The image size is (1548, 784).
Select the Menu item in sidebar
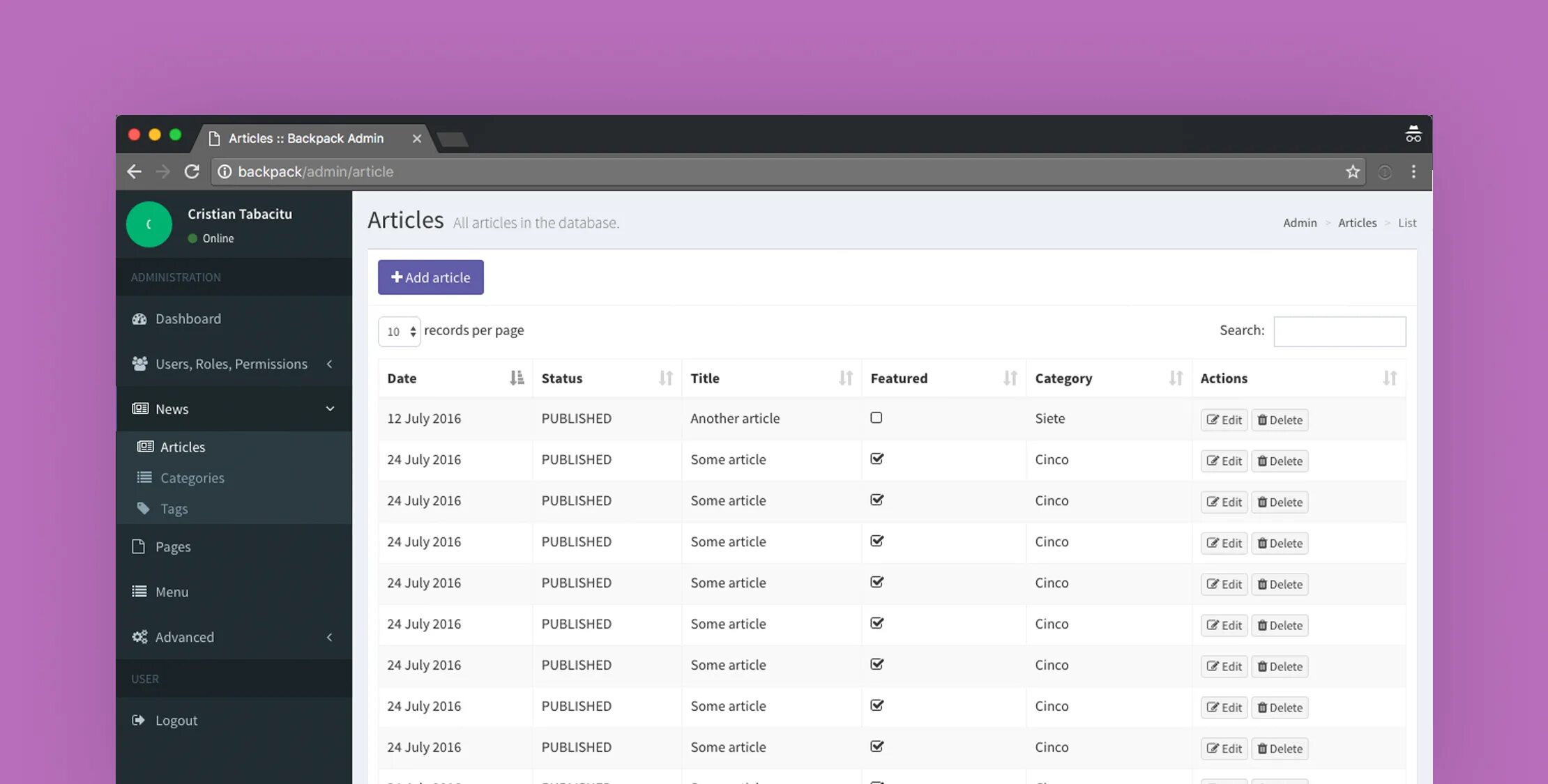pyautogui.click(x=171, y=591)
